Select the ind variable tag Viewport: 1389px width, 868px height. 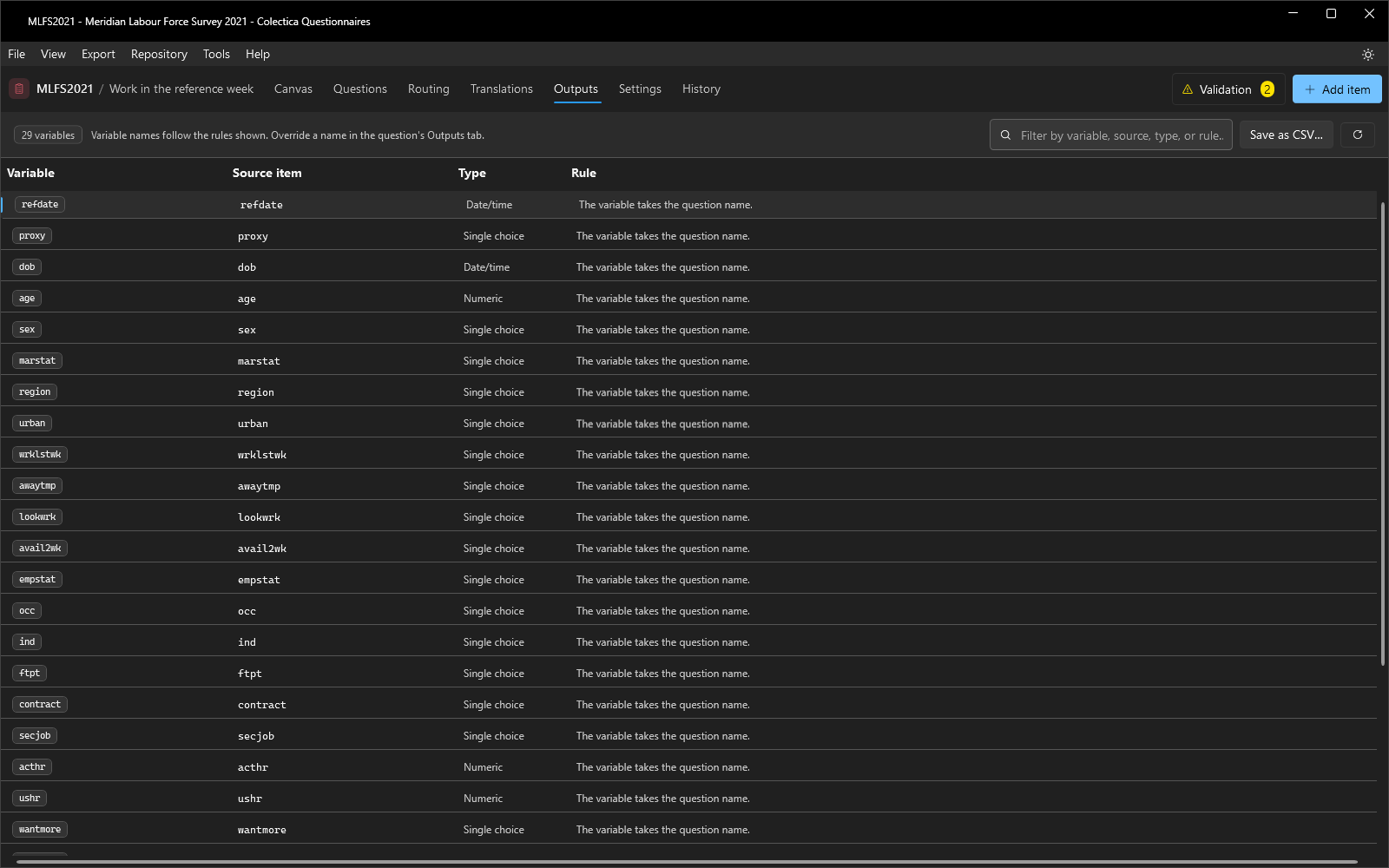[27, 642]
